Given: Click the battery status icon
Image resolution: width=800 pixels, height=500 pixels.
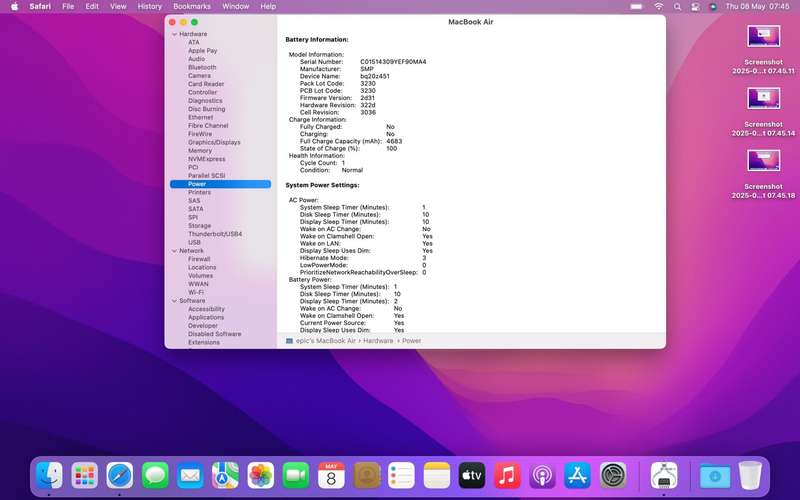Looking at the screenshot, I should click(x=636, y=7).
